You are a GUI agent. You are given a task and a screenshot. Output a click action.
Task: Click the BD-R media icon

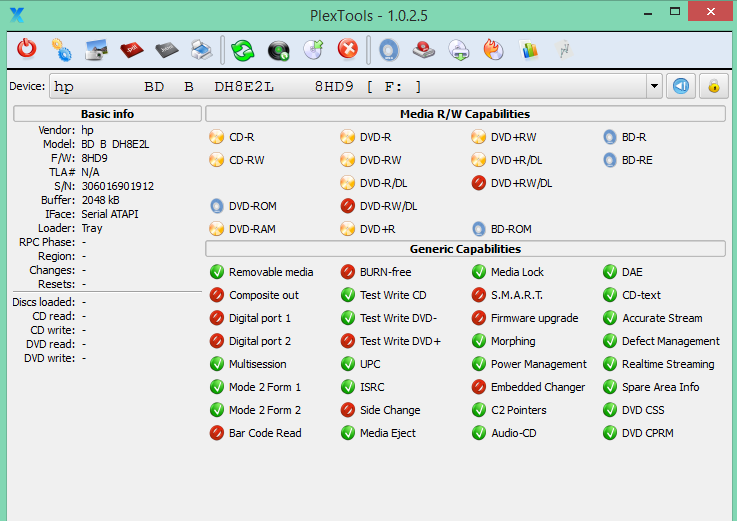610,137
